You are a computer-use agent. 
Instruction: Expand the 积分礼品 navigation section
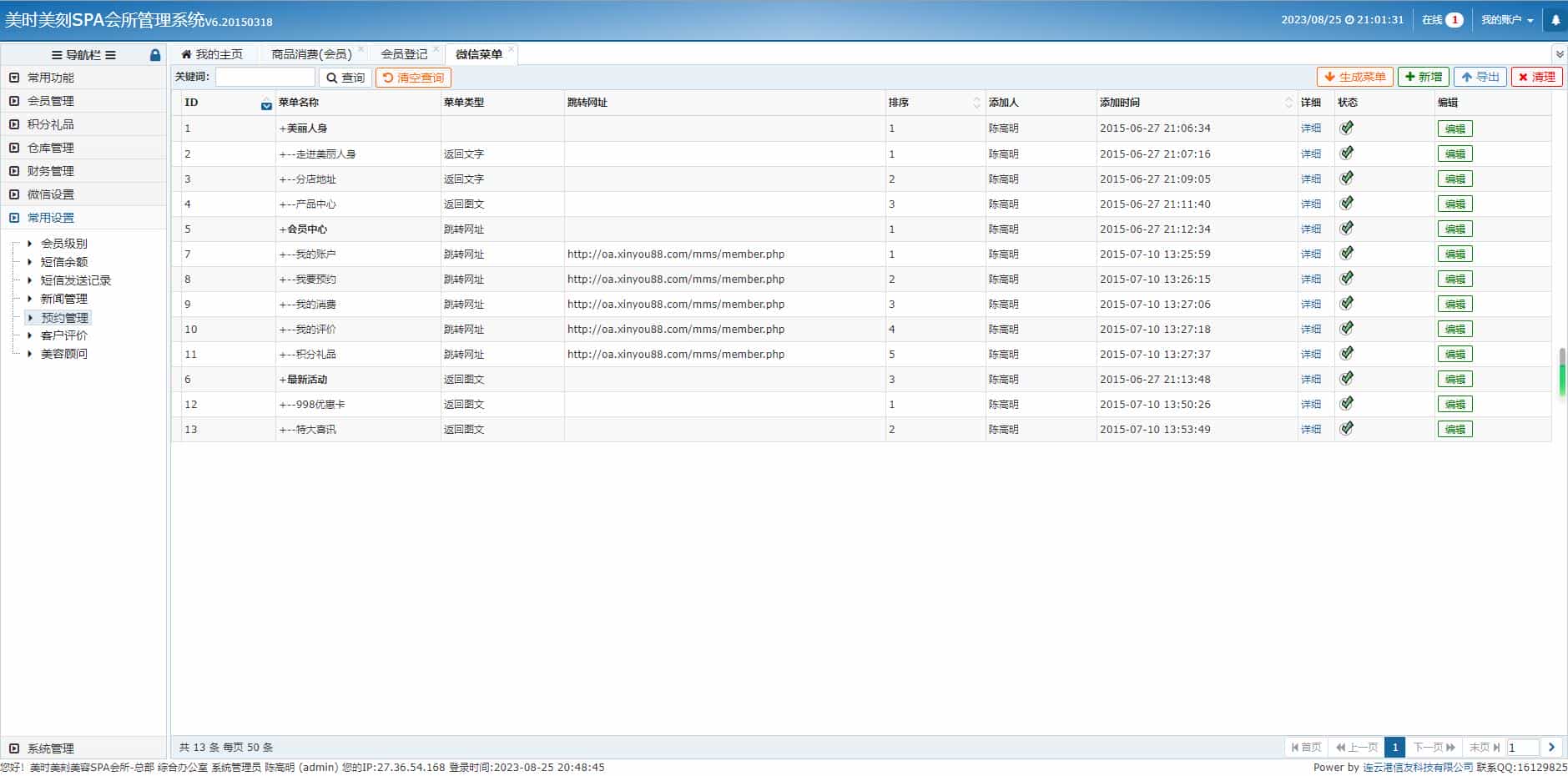pos(83,124)
